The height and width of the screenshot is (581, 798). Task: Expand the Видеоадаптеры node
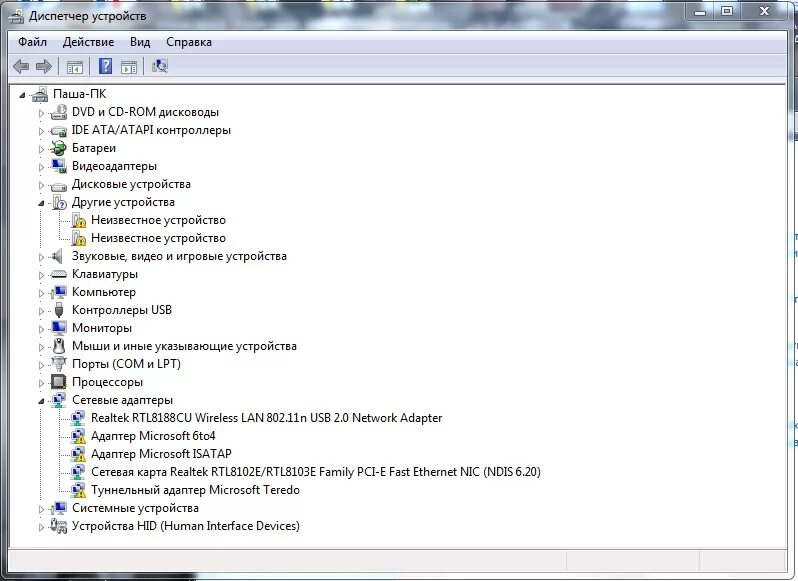coord(41,167)
